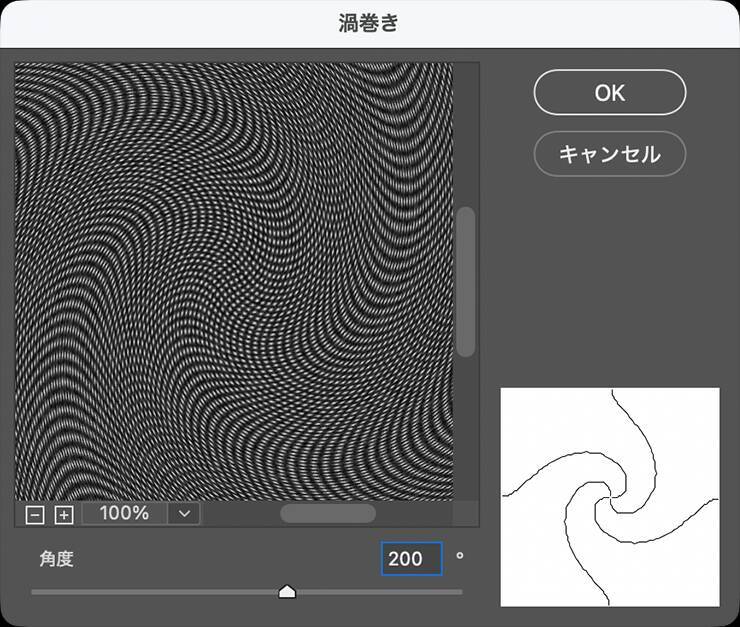
Task: Zoom in preview with plus icon
Action: coord(64,515)
